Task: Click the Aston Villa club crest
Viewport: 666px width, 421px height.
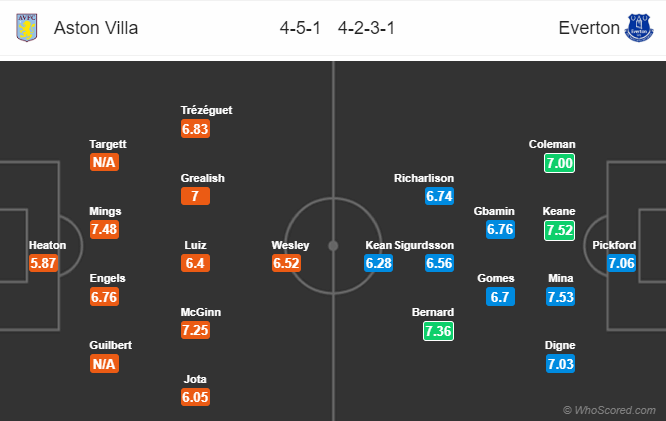Action: (x=27, y=28)
